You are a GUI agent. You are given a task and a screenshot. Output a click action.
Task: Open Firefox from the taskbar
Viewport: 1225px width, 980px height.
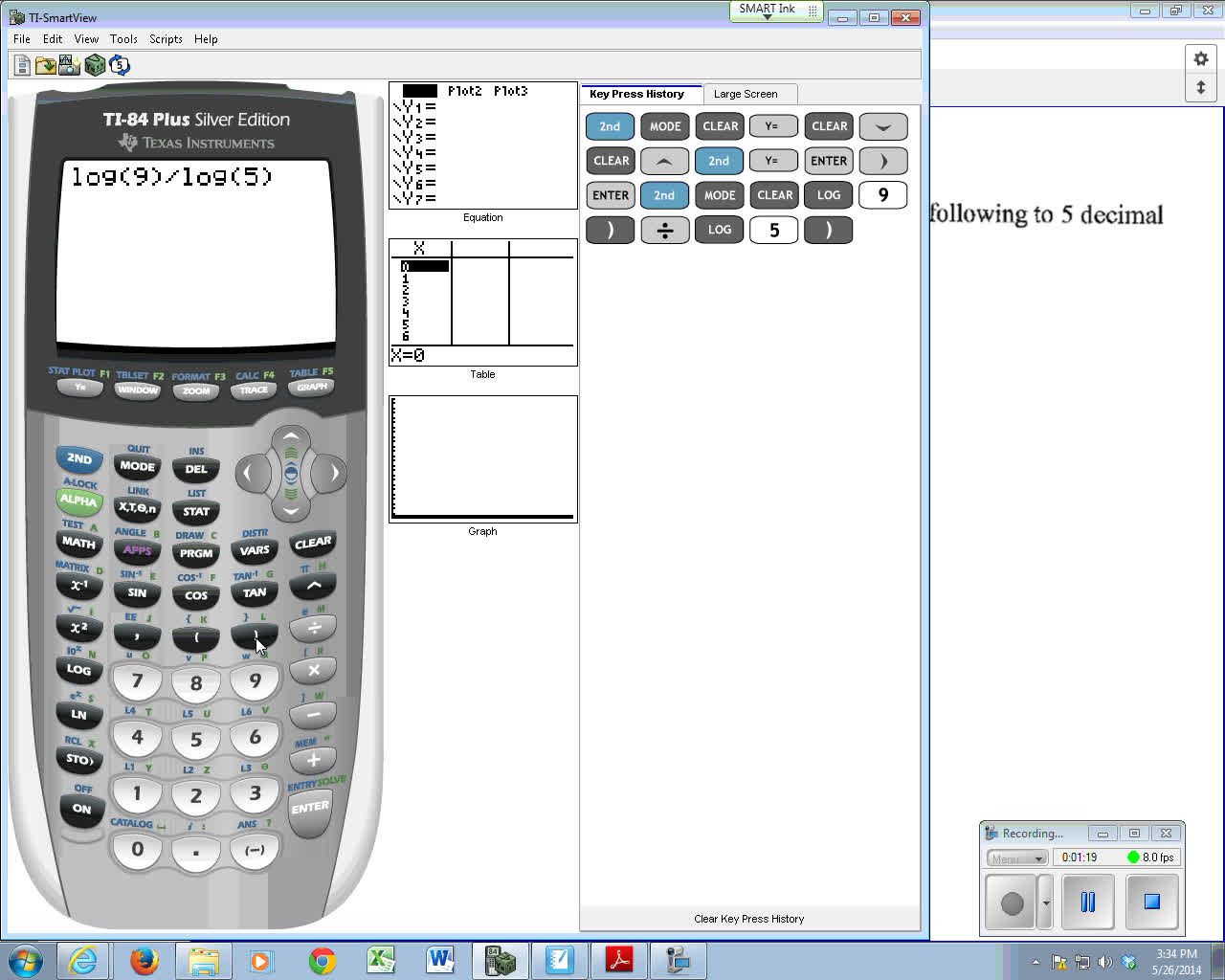pyautogui.click(x=145, y=960)
